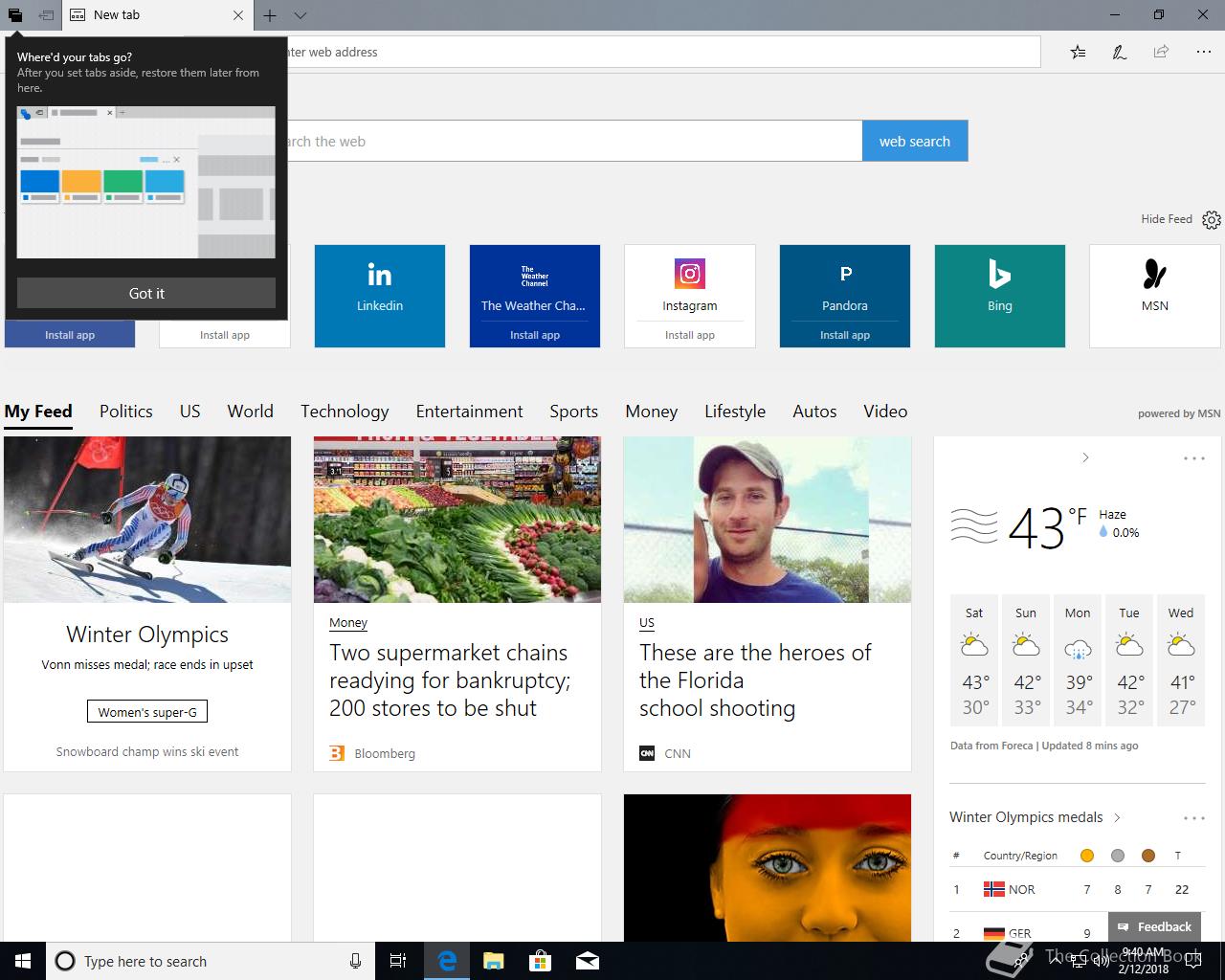Select the Wed forecast day
The height and width of the screenshot is (980, 1225).
pyautogui.click(x=1181, y=660)
